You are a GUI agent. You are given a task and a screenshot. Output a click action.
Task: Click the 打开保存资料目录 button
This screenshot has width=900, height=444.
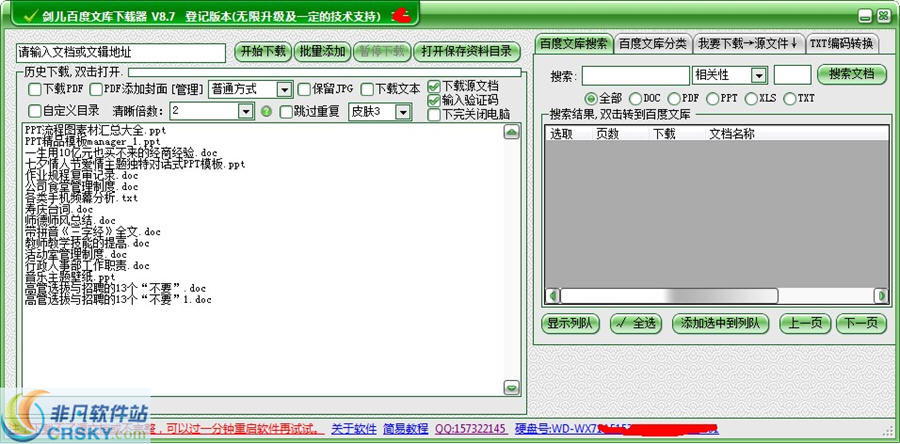click(x=467, y=52)
